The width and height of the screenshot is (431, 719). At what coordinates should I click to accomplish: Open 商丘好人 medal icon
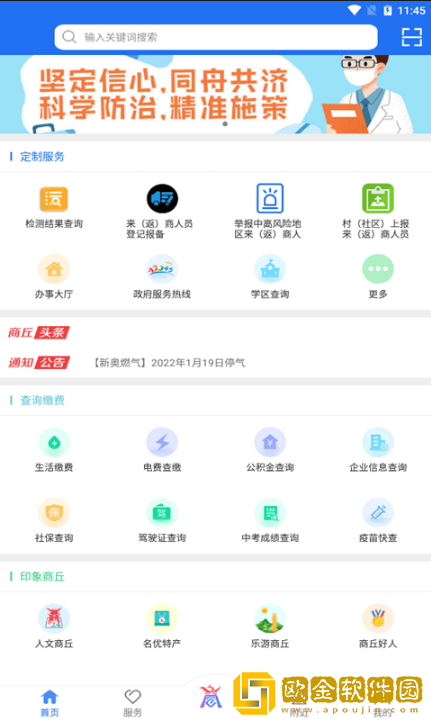coord(378,619)
